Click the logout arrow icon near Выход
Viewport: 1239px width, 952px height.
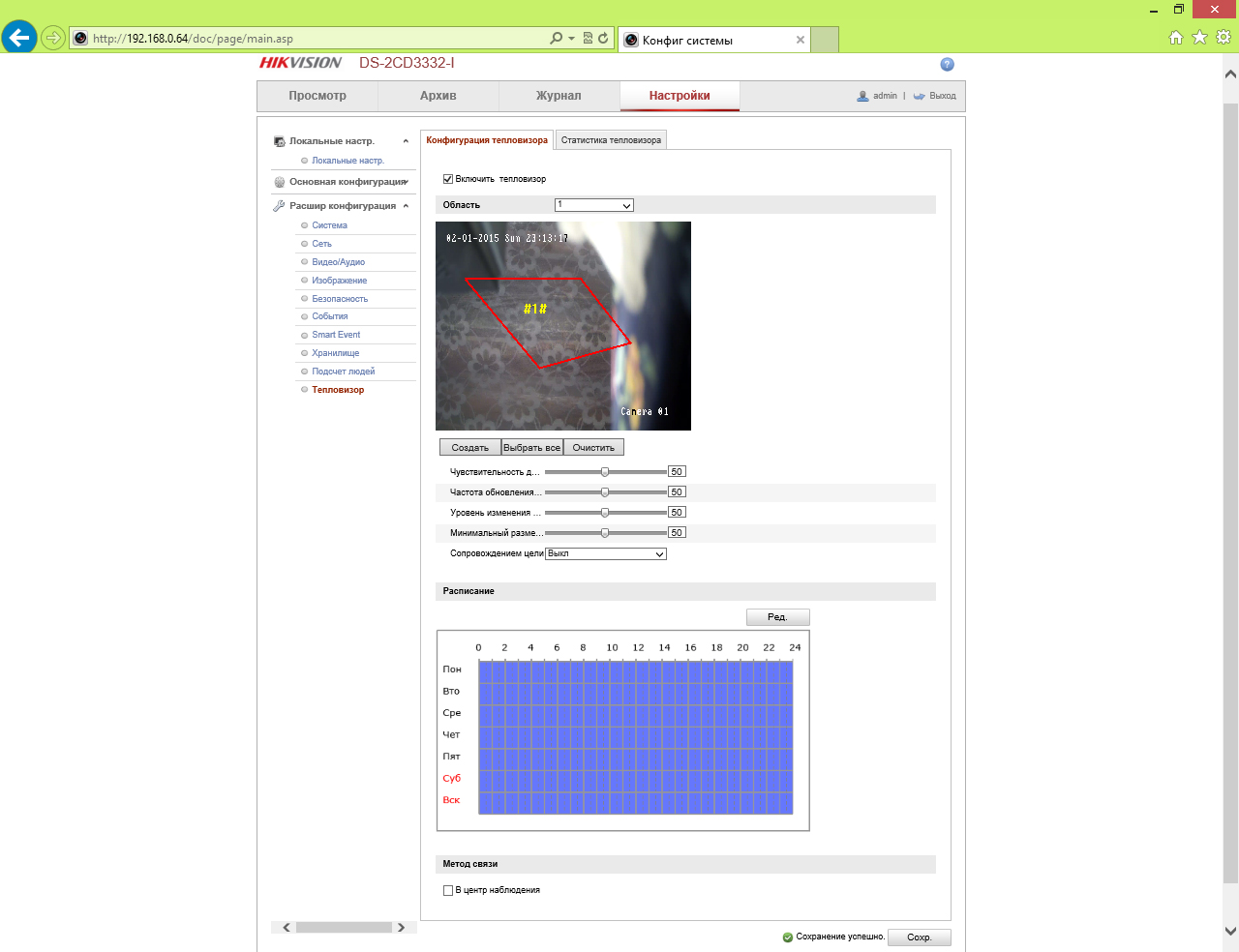919,96
